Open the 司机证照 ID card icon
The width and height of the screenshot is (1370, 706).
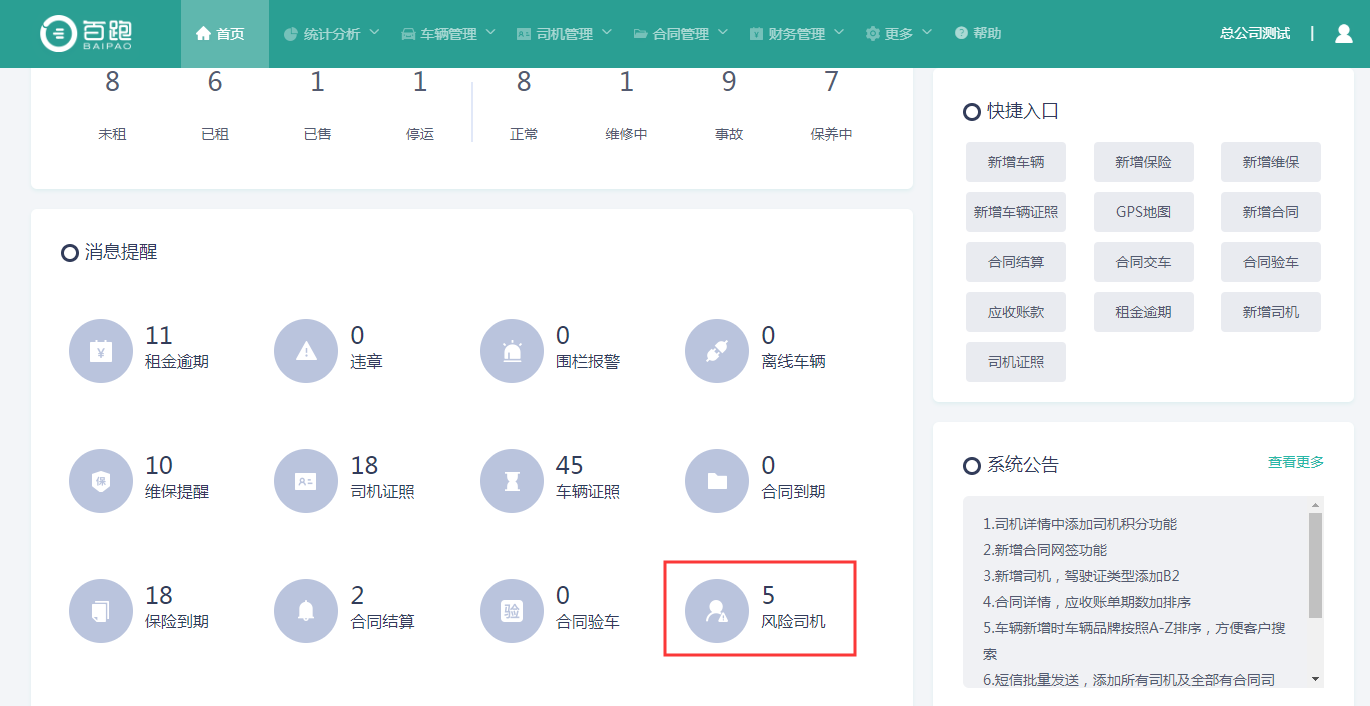click(x=306, y=481)
